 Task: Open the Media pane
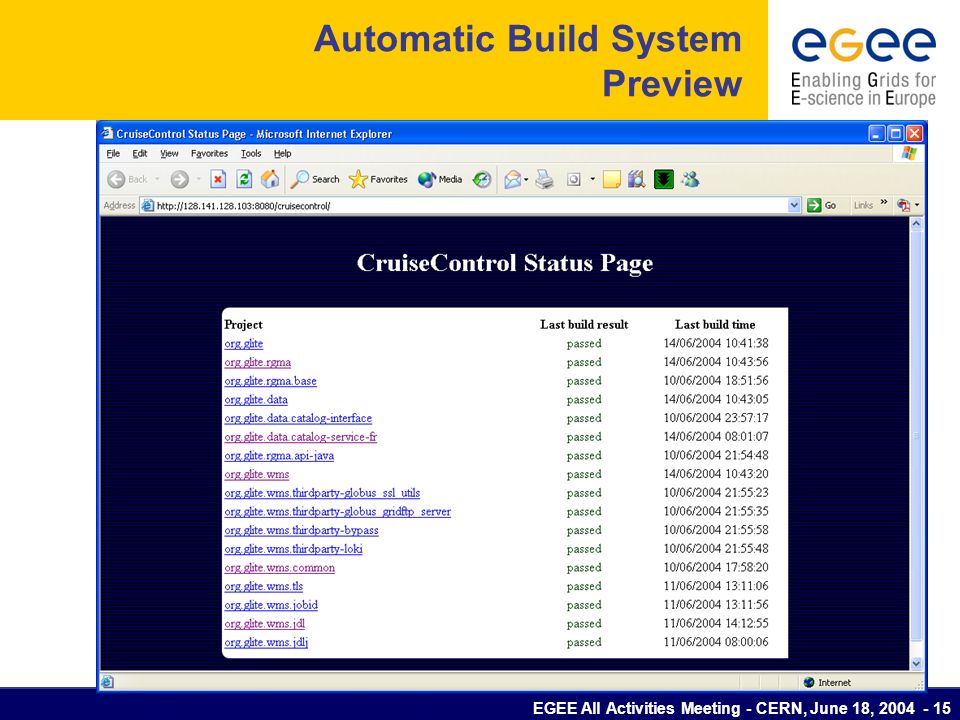[440, 179]
